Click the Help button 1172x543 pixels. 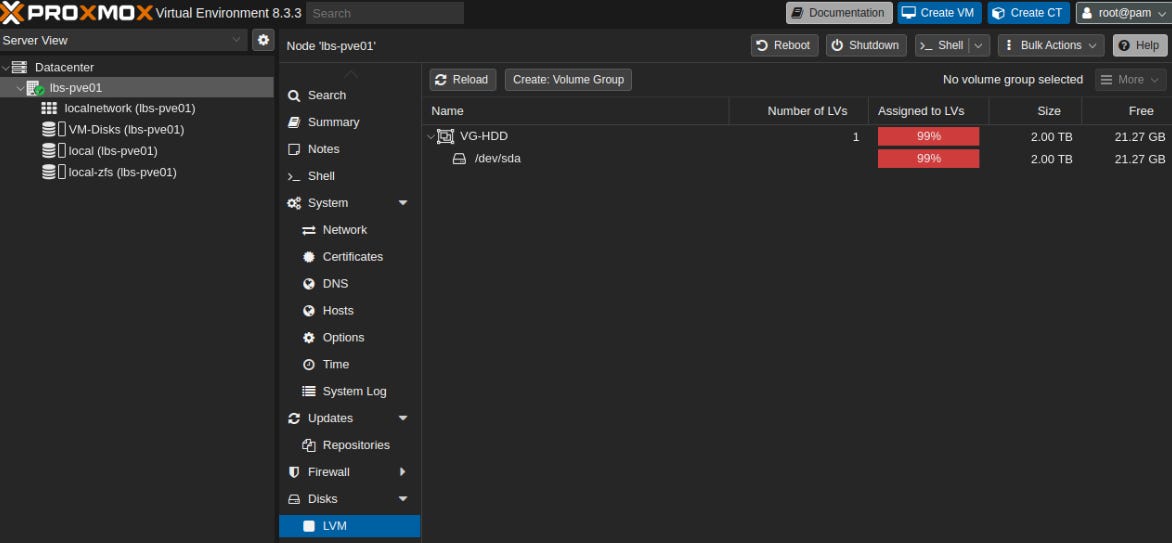[1140, 46]
